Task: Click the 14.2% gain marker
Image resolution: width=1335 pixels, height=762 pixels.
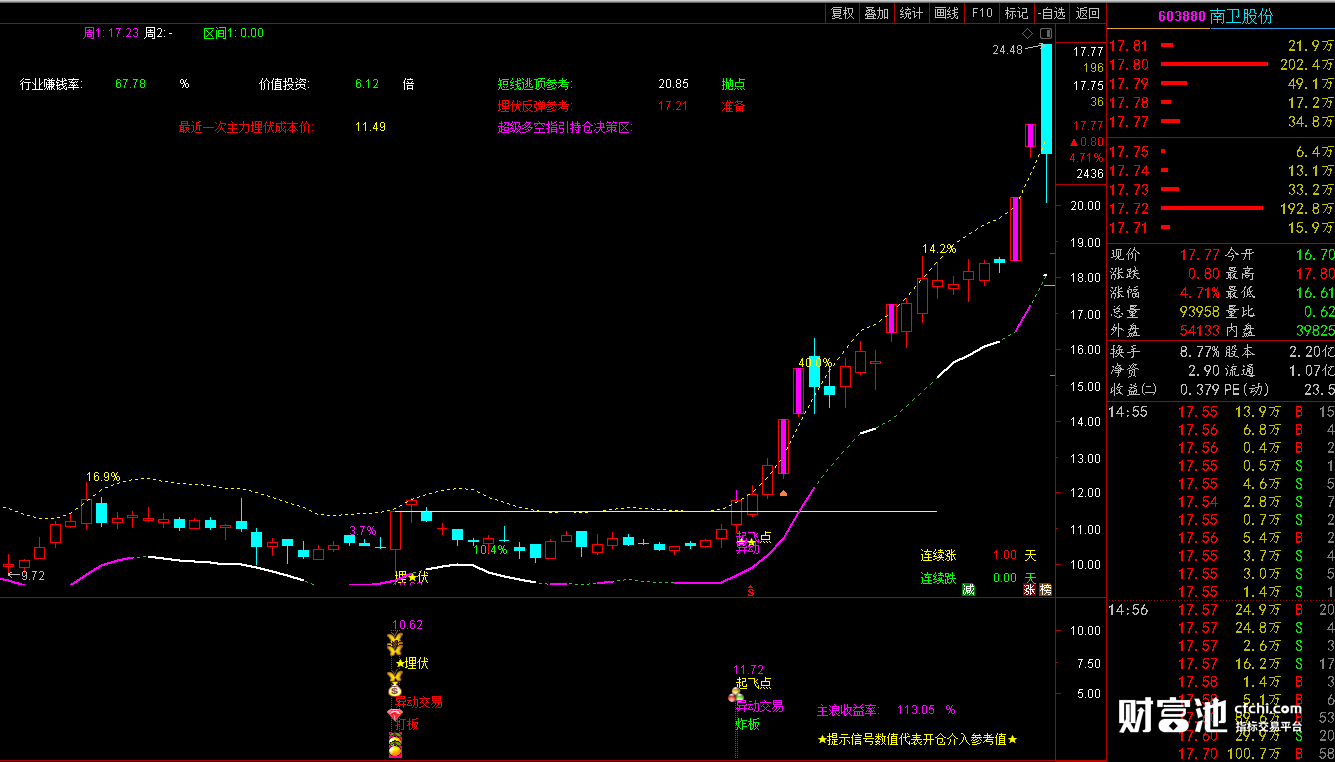Action: [939, 248]
